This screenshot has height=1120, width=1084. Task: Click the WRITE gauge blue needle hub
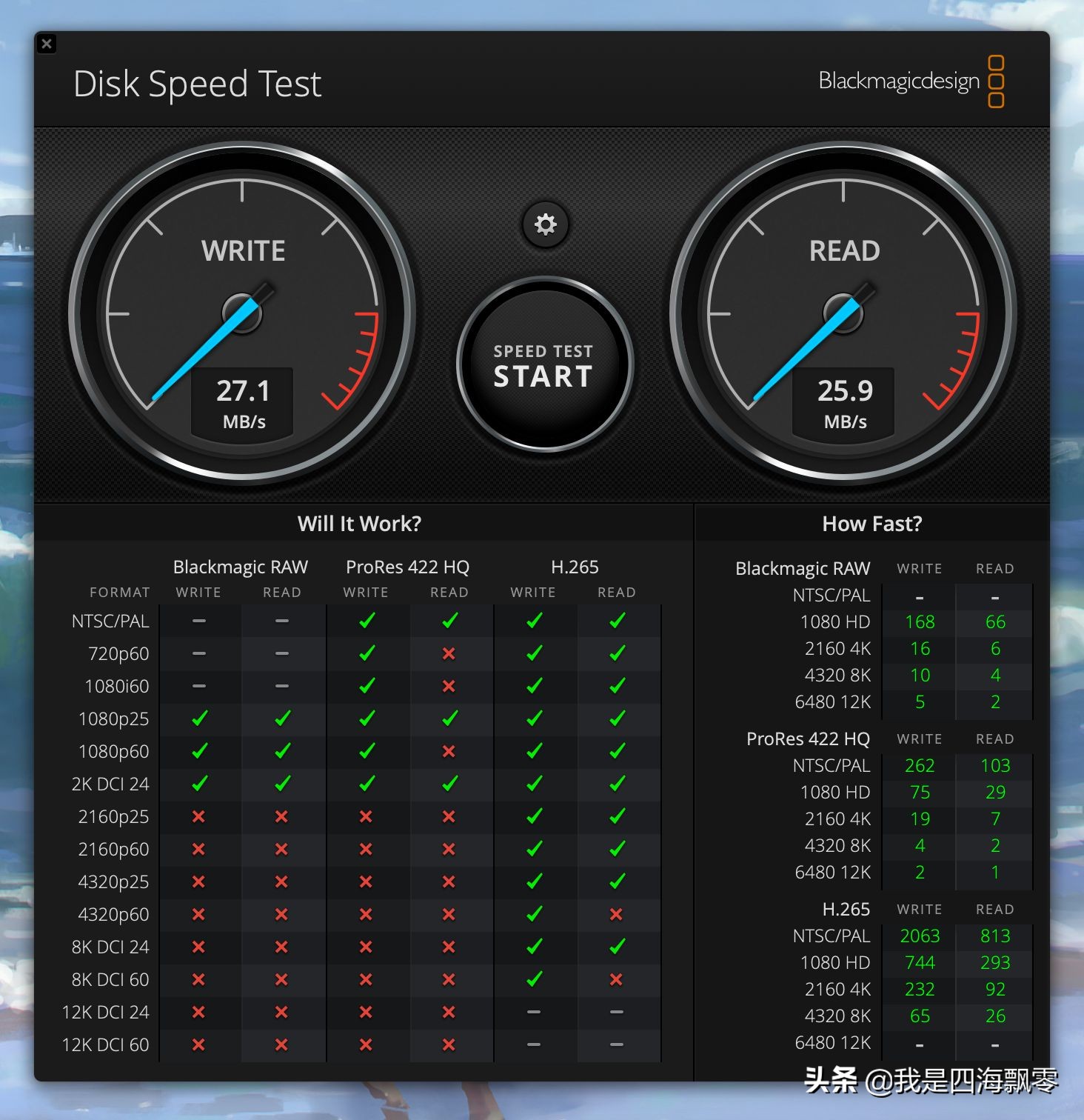(242, 313)
